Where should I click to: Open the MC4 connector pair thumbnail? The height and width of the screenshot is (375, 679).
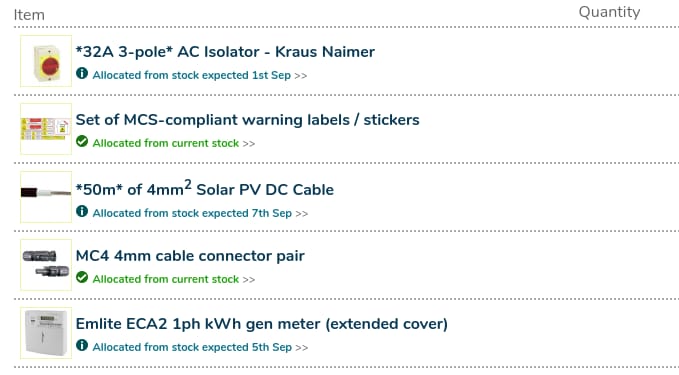[x=46, y=265]
